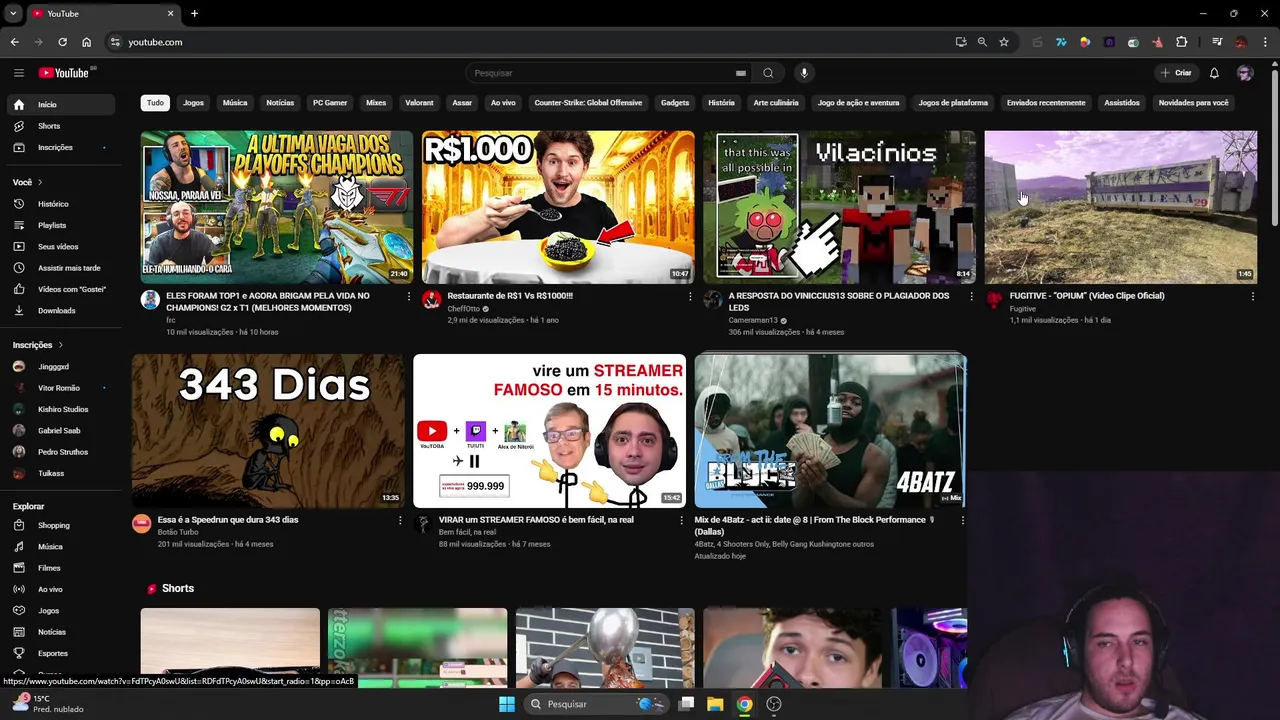
Task: Click the magnifier search button
Action: pos(768,73)
